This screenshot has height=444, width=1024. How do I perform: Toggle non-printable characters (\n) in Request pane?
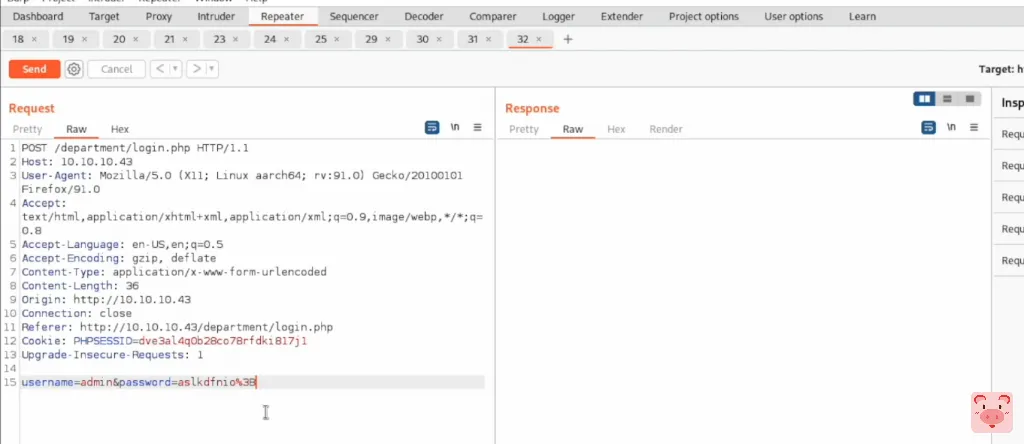455,127
